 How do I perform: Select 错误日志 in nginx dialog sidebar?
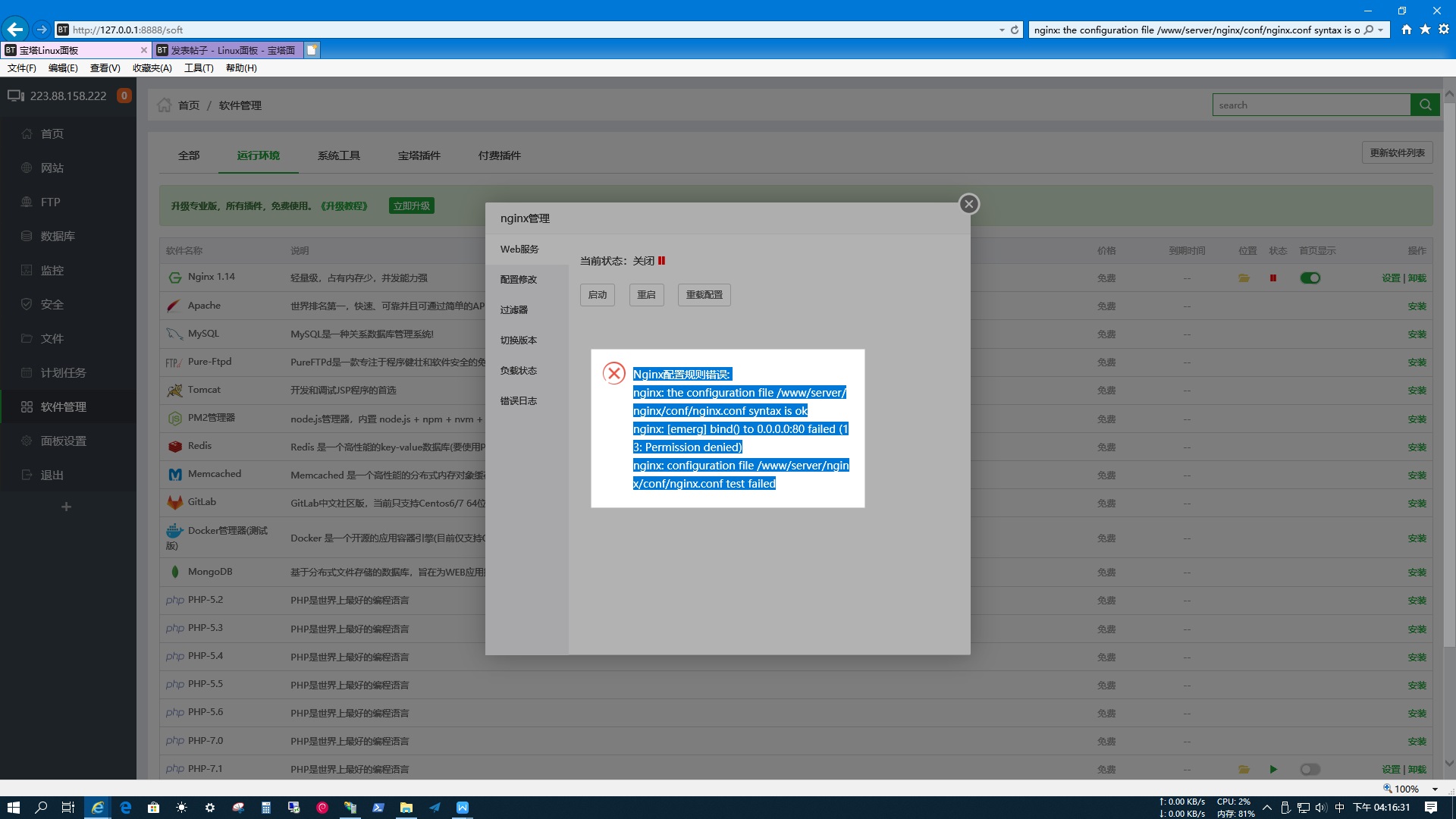point(519,401)
